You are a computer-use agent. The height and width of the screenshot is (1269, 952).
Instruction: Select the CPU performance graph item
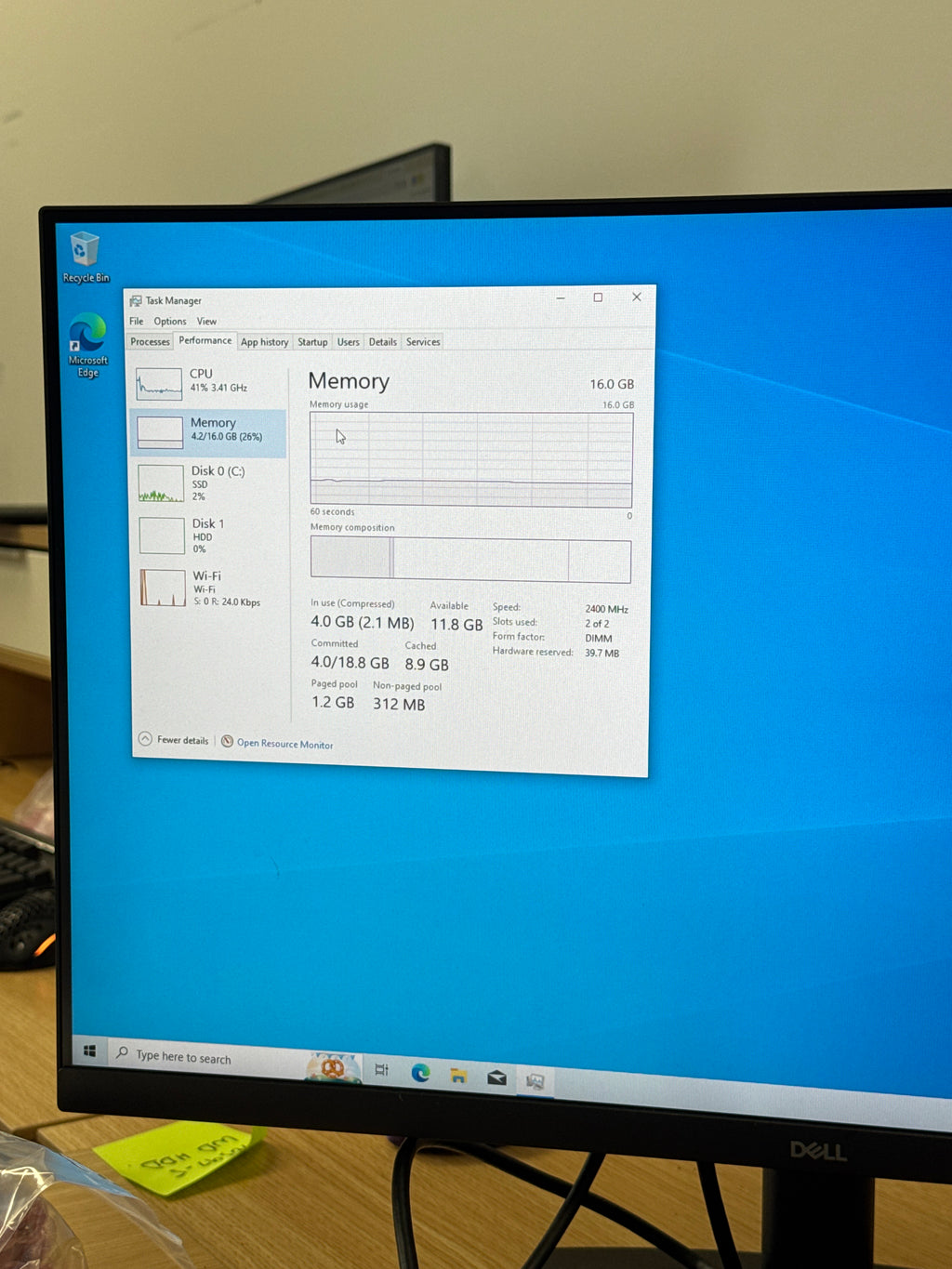208,382
